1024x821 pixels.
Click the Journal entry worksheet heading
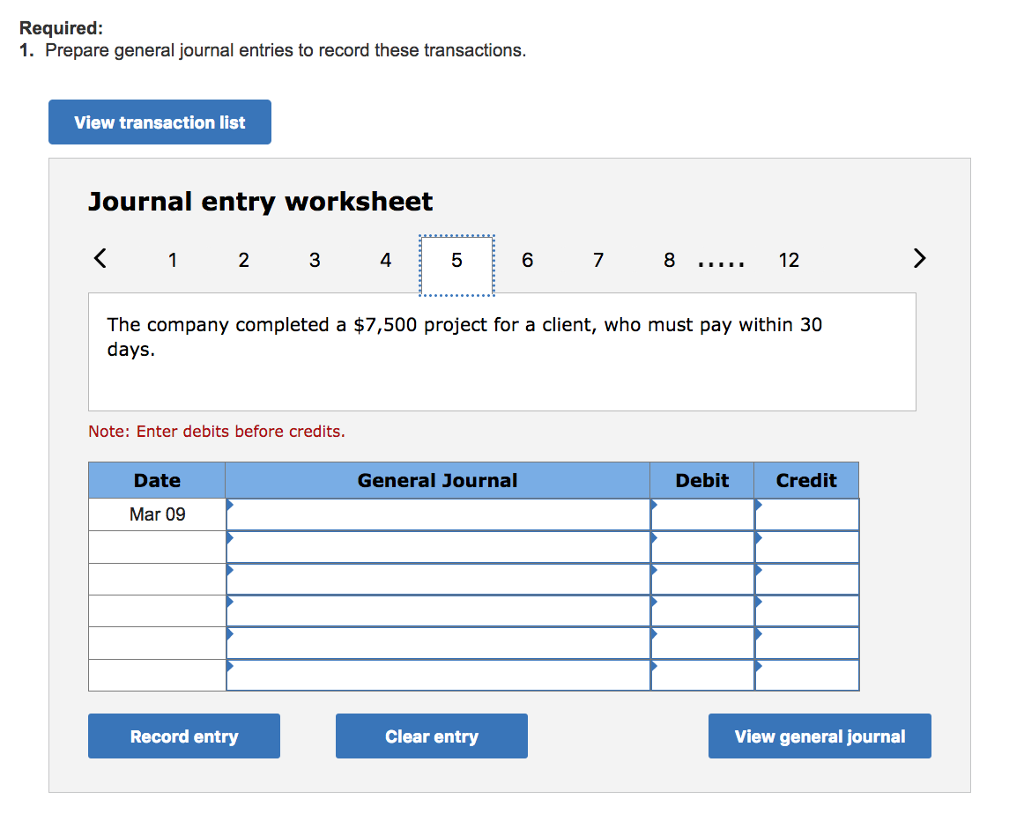click(x=261, y=201)
